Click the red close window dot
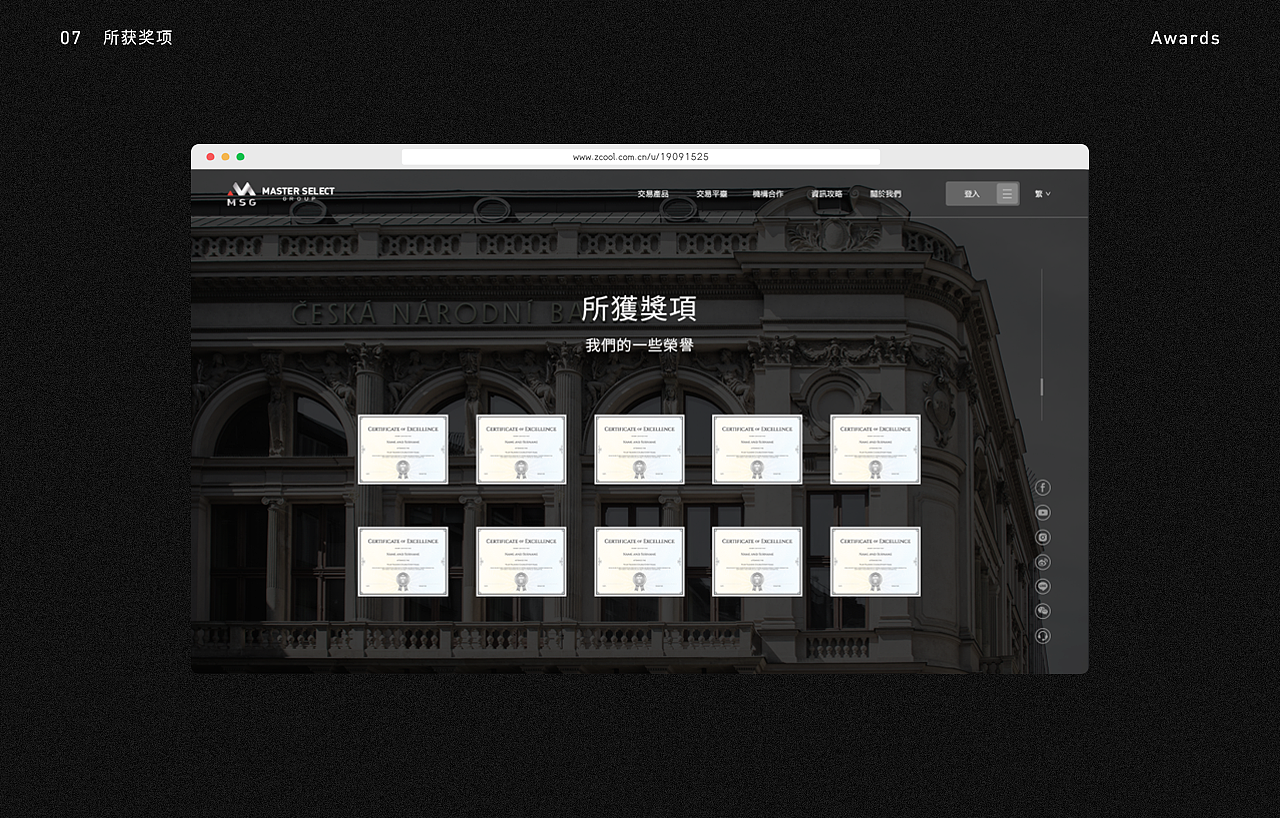 coord(211,157)
